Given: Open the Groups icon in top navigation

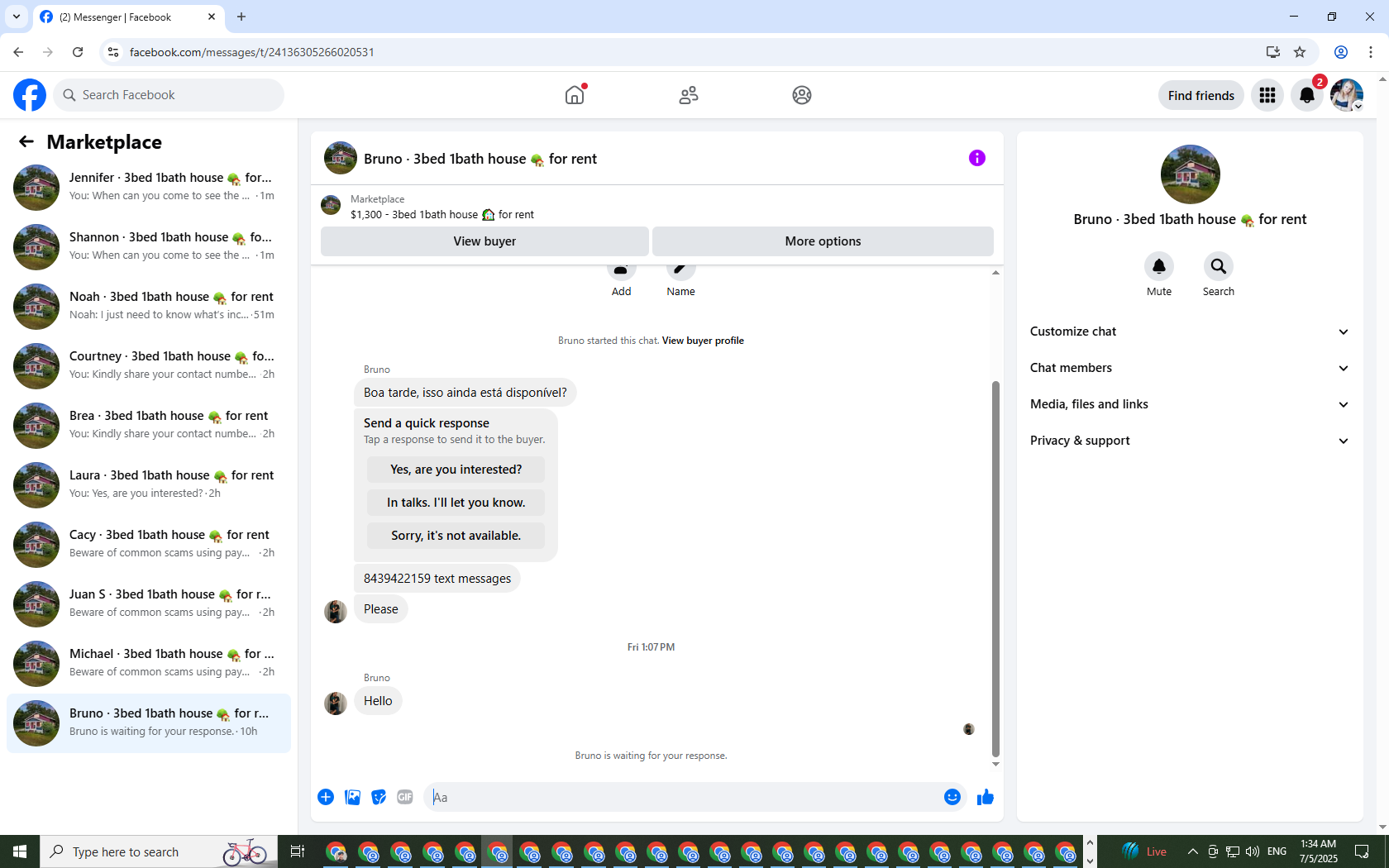Looking at the screenshot, I should [802, 95].
